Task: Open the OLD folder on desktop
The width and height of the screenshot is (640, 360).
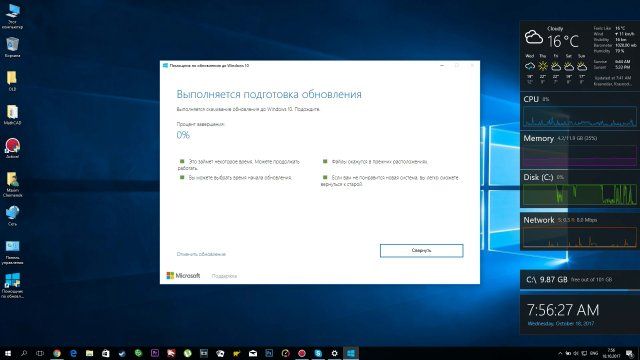Action: click(12, 81)
